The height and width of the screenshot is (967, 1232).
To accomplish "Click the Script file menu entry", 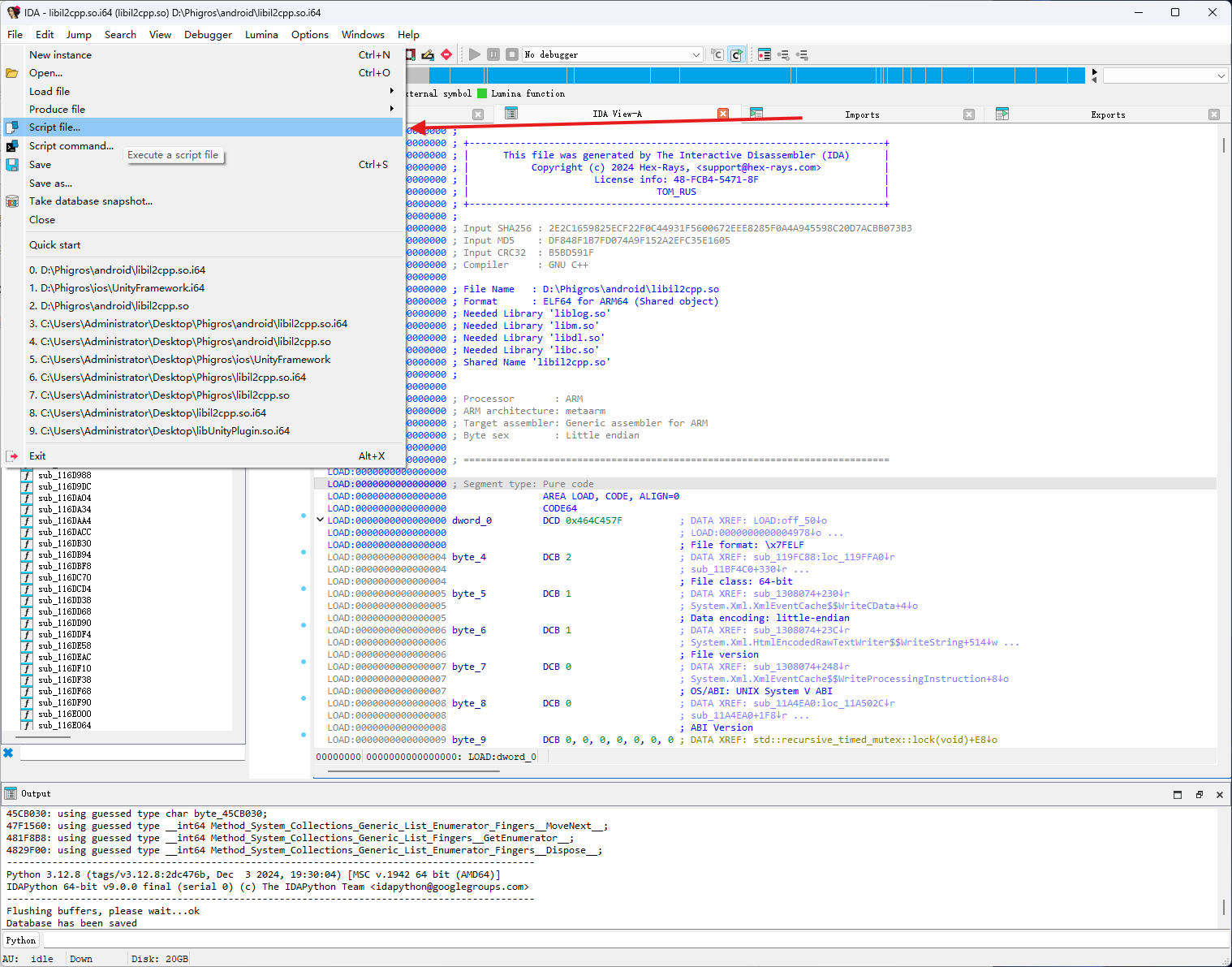I will point(203,127).
